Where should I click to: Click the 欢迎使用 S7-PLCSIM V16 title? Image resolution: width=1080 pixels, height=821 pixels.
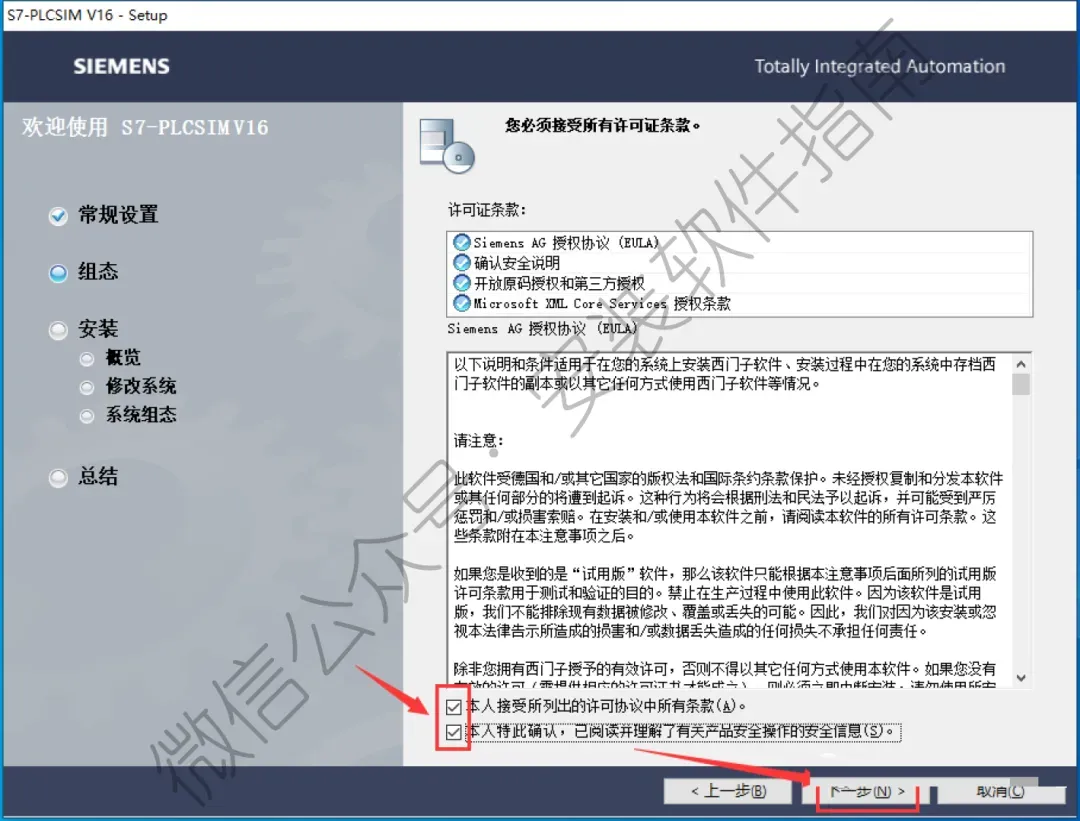[145, 127]
